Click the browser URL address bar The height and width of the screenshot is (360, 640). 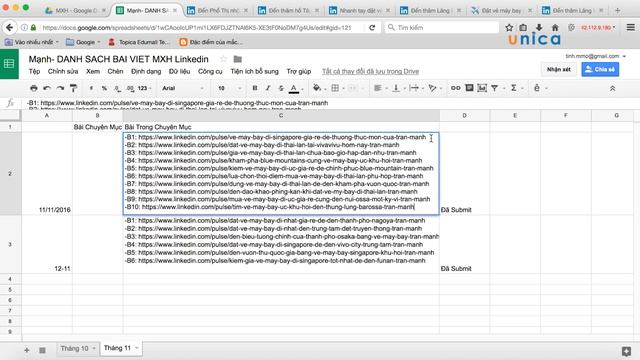(196, 27)
